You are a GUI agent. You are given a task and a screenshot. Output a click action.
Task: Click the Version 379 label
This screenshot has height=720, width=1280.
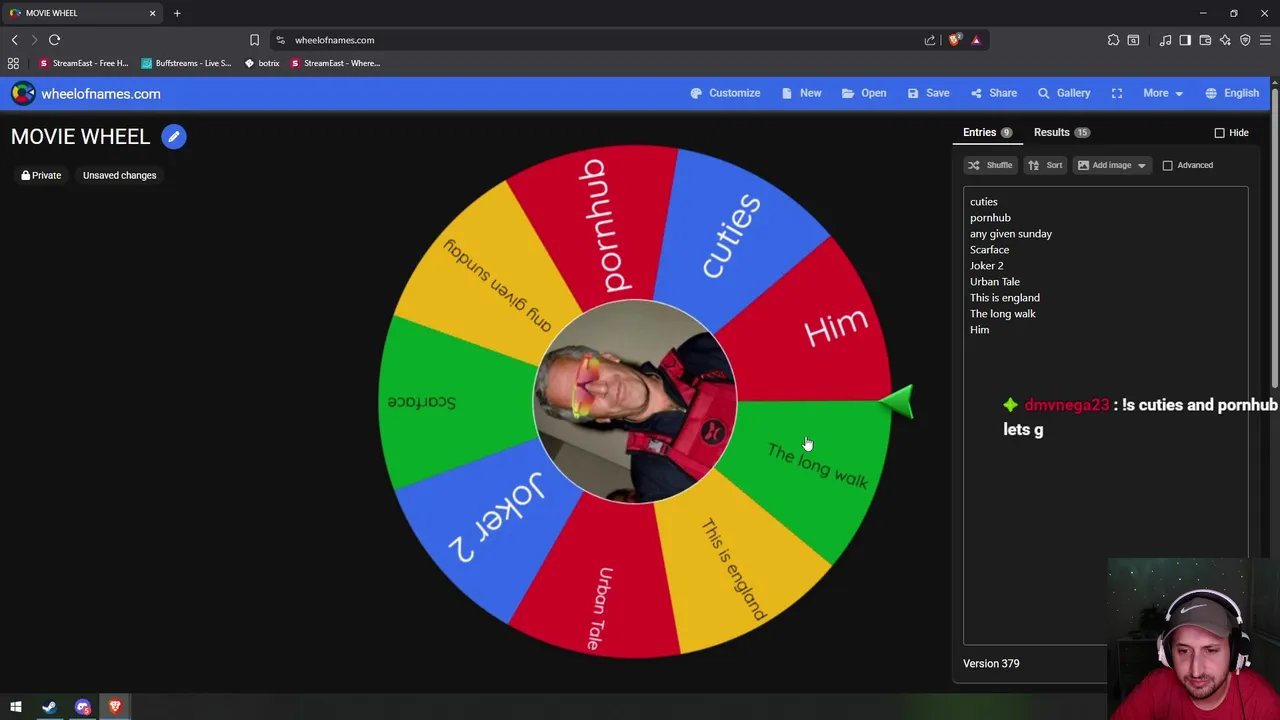(x=991, y=664)
